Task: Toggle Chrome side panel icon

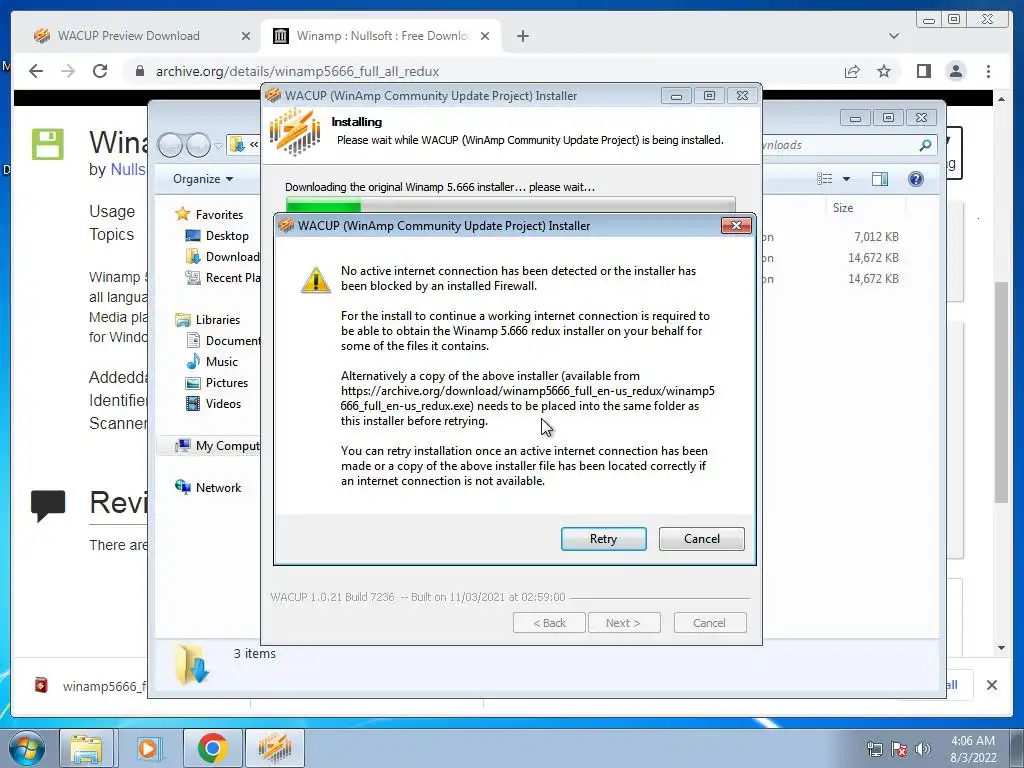Action: pos(923,71)
